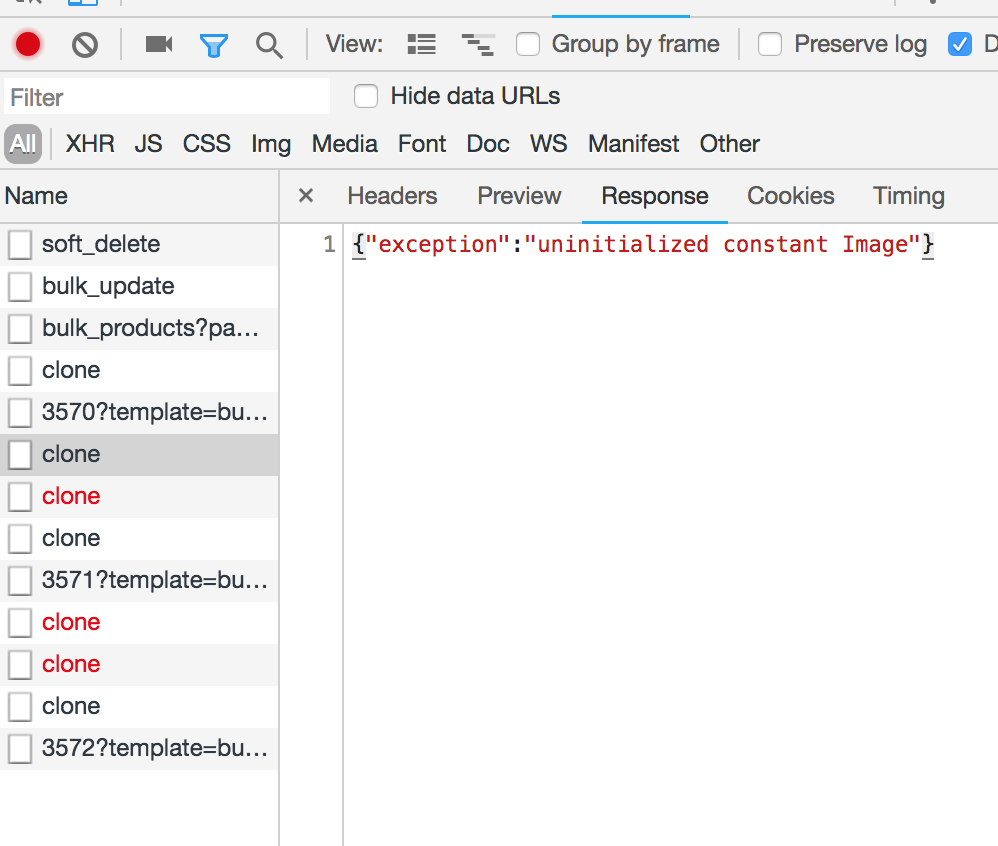The image size is (998, 846).
Task: Select the bulk_products?pa... request
Action: 139,328
